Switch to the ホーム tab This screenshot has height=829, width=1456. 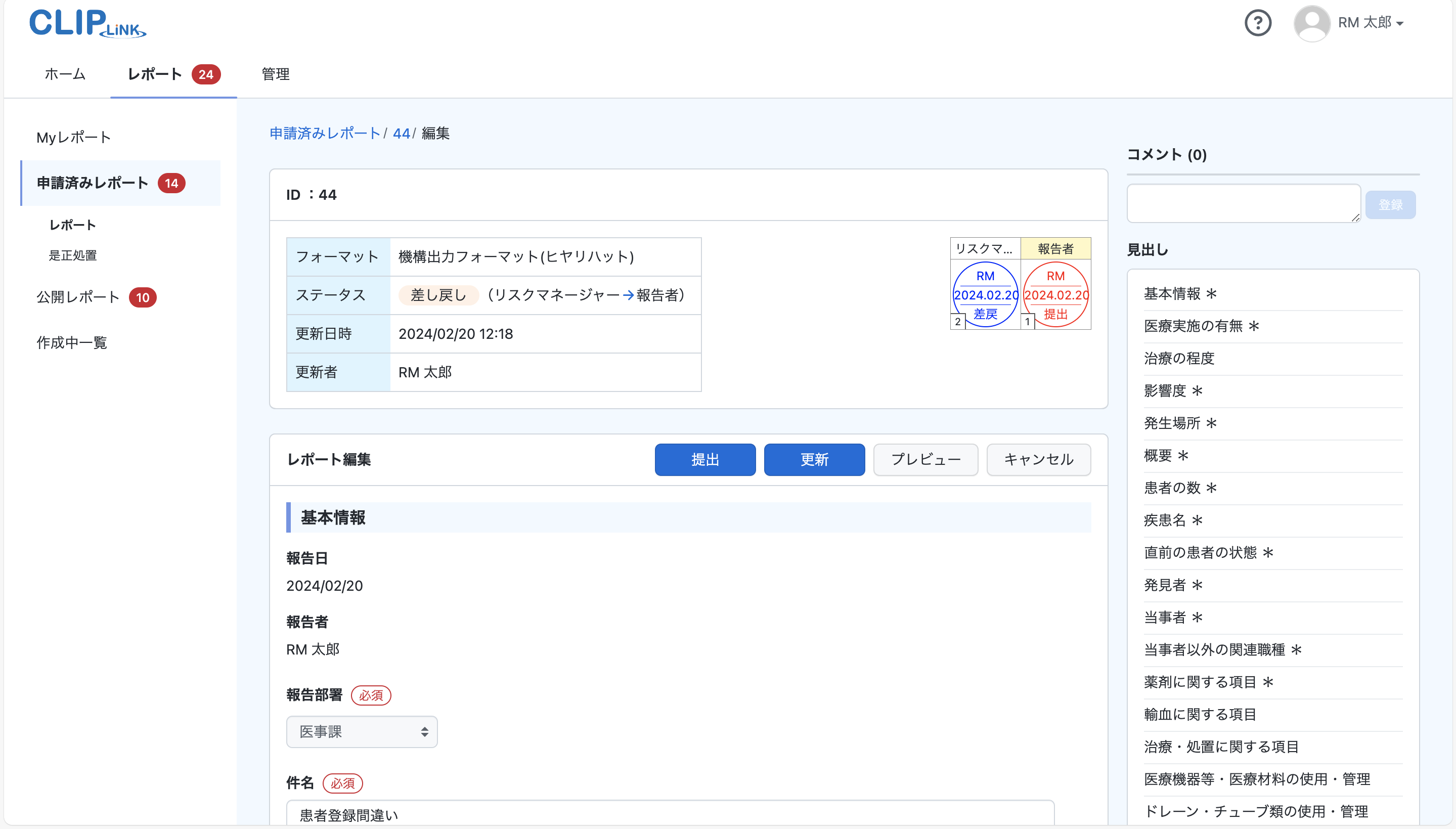coord(64,74)
